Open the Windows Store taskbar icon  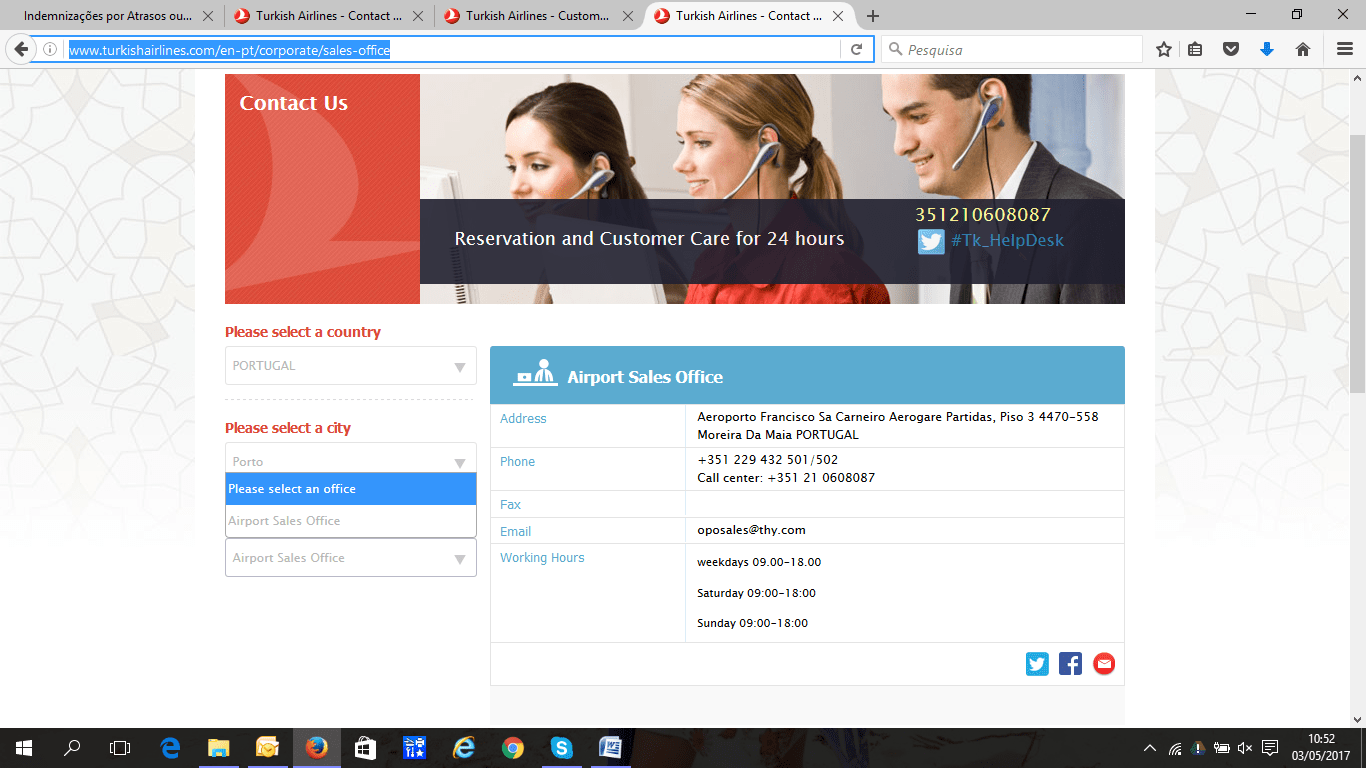366,748
